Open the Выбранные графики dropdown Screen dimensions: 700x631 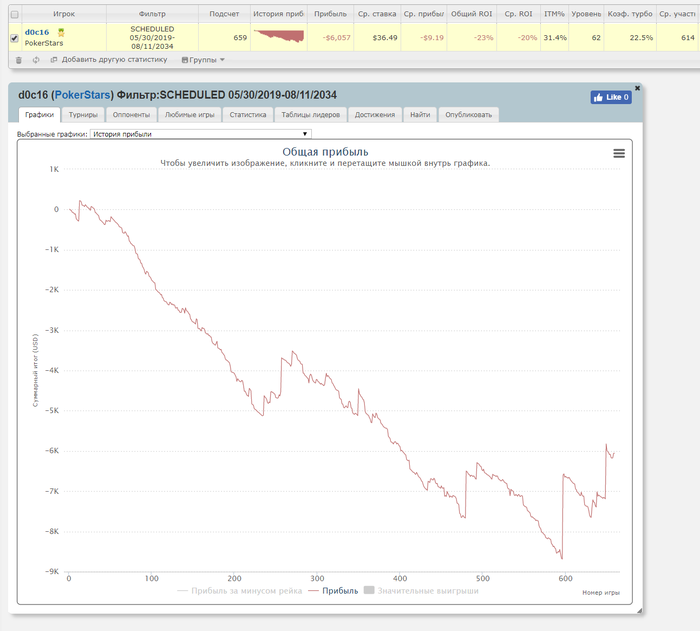200,134
